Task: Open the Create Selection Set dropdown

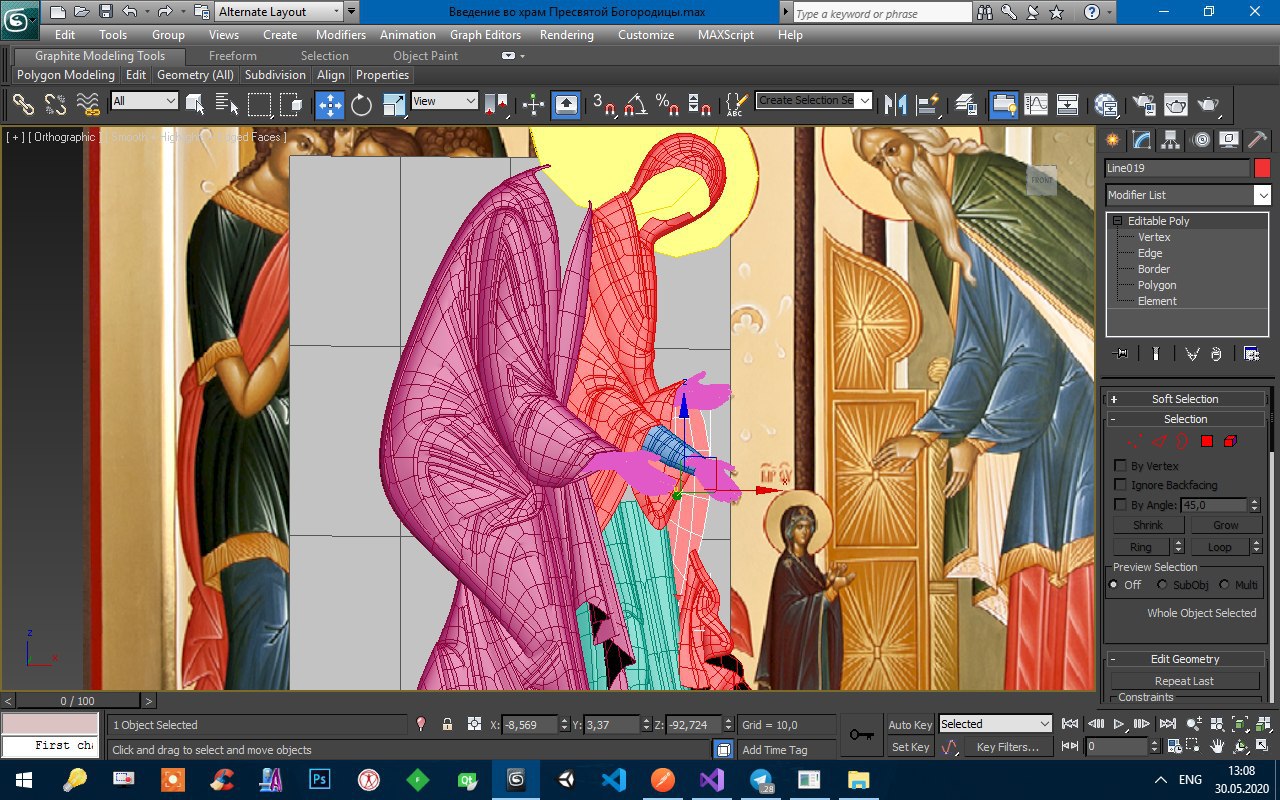Action: point(814,101)
